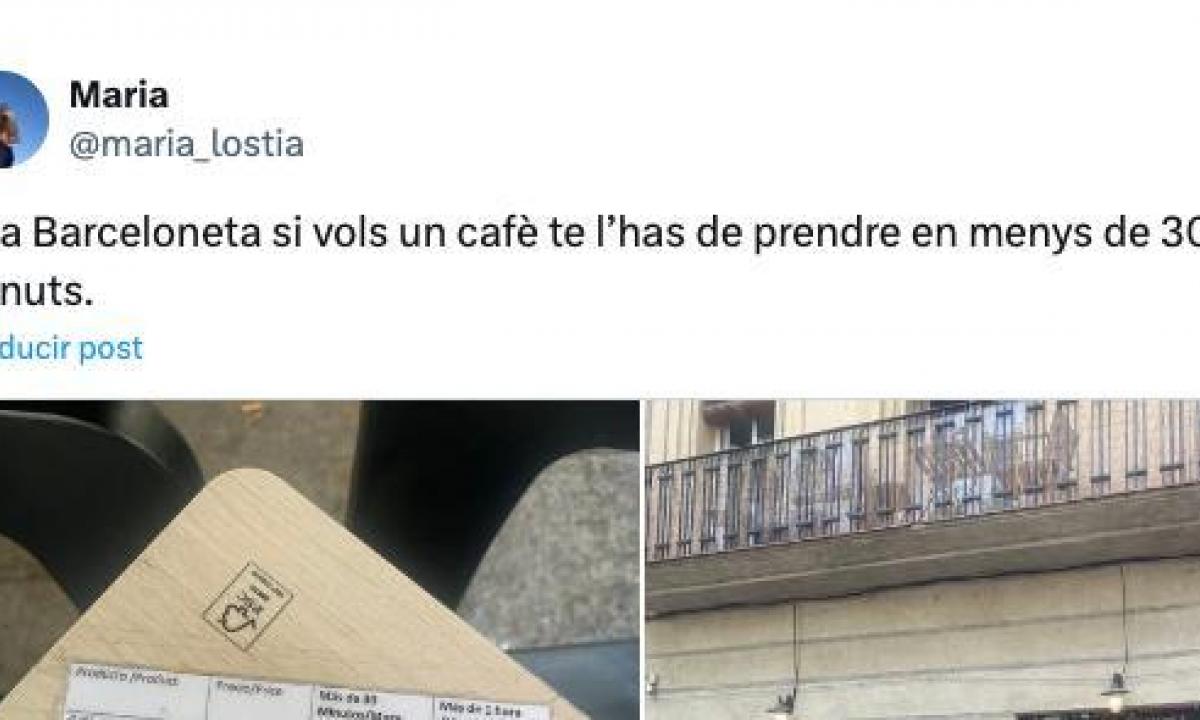
Task: Open the @maria_lostia handle link
Action: click(185, 143)
